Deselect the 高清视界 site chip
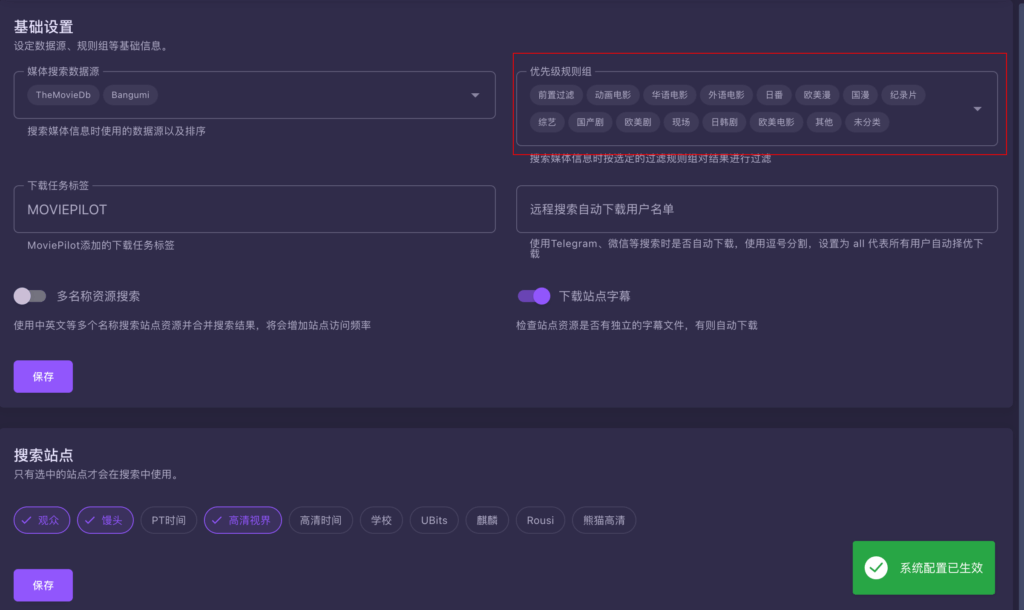1024x610 pixels. pyautogui.click(x=241, y=520)
